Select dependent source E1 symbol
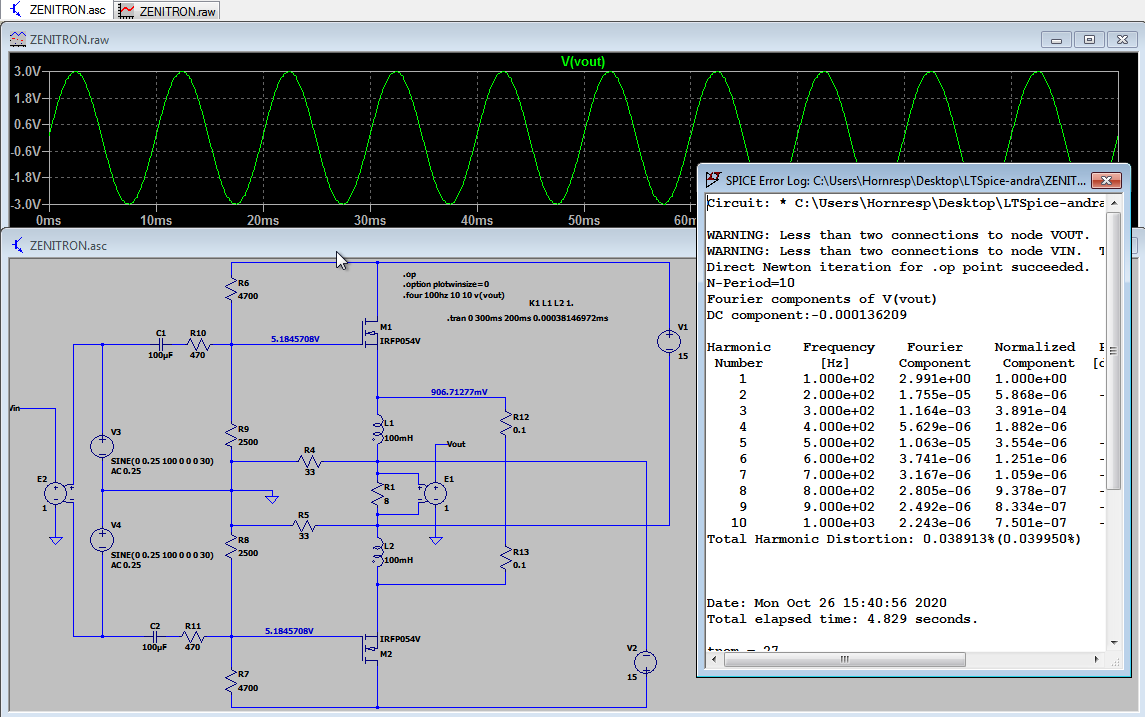 pyautogui.click(x=435, y=494)
